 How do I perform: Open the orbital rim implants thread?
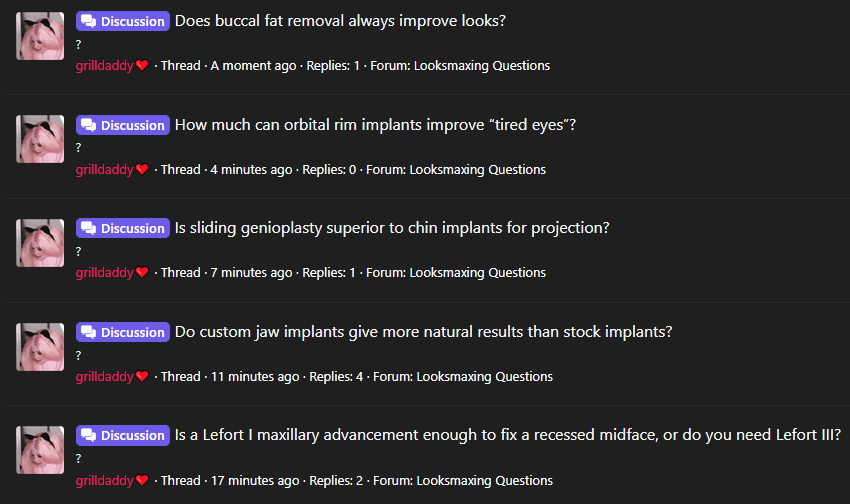pos(375,125)
